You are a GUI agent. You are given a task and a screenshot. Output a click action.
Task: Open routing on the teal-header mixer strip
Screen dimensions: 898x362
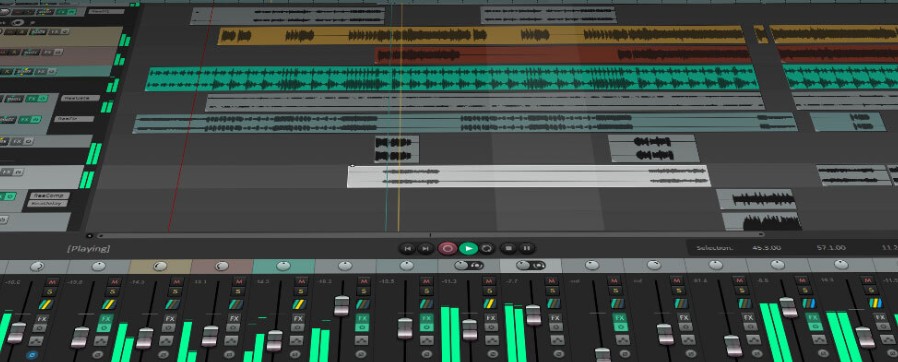300,304
